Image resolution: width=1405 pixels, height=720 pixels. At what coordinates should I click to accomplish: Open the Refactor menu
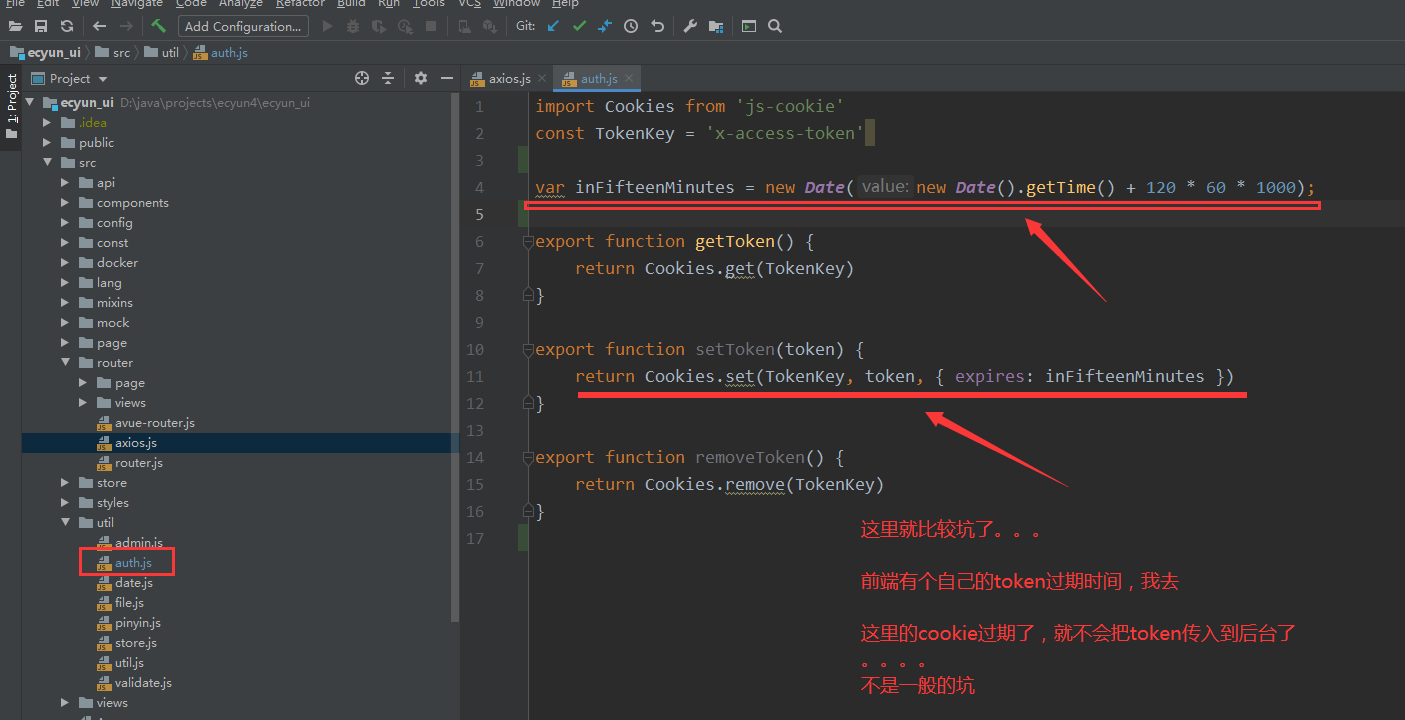300,4
